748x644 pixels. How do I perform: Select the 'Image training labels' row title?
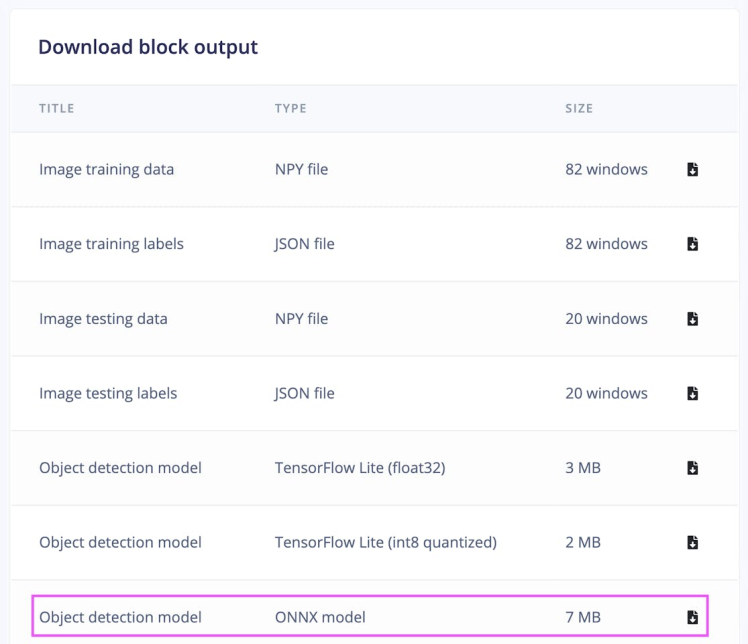pyautogui.click(x=111, y=244)
